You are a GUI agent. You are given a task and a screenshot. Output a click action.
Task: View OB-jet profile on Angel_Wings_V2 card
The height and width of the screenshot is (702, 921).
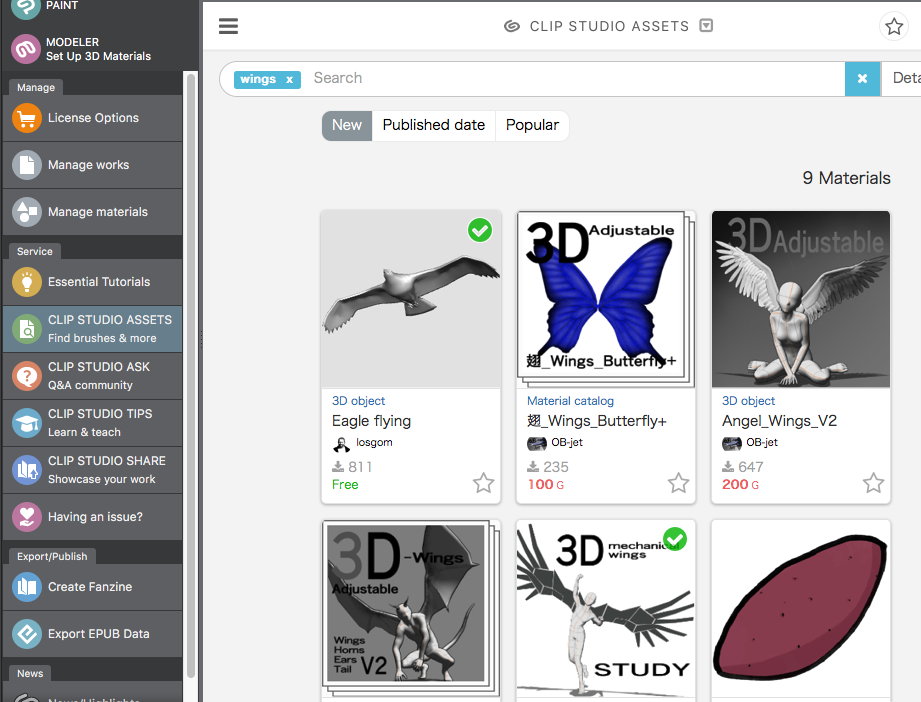click(x=762, y=442)
